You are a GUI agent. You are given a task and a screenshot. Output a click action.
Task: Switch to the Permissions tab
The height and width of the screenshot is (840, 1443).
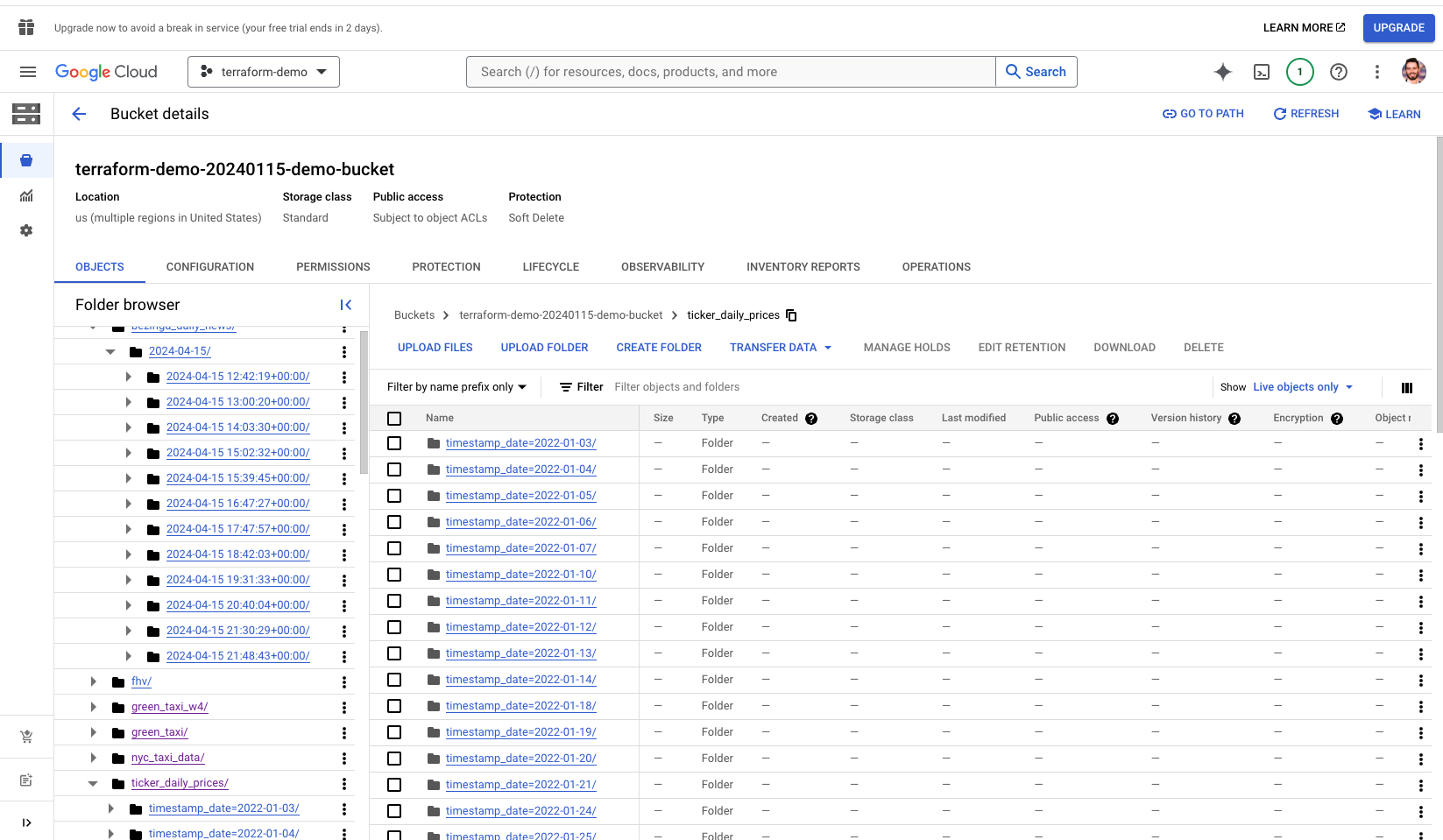coord(333,267)
